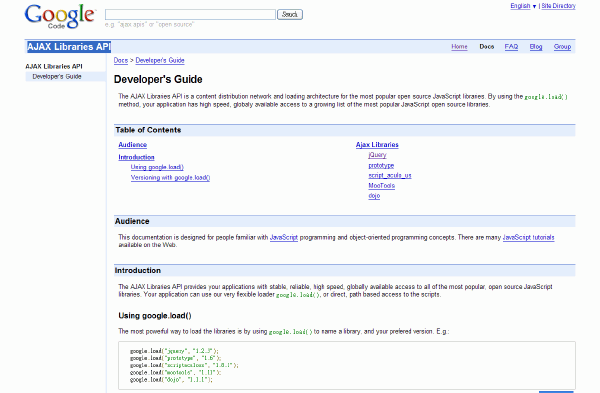This screenshot has width=600, height=393.
Task: Click the Docs breadcrumb link
Action: [121, 60]
